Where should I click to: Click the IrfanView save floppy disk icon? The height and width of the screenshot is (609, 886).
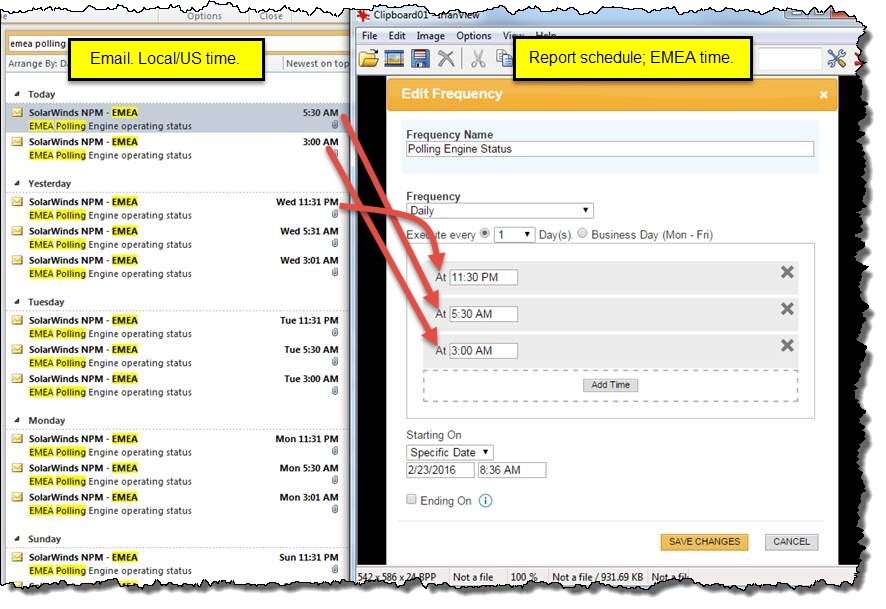point(420,58)
